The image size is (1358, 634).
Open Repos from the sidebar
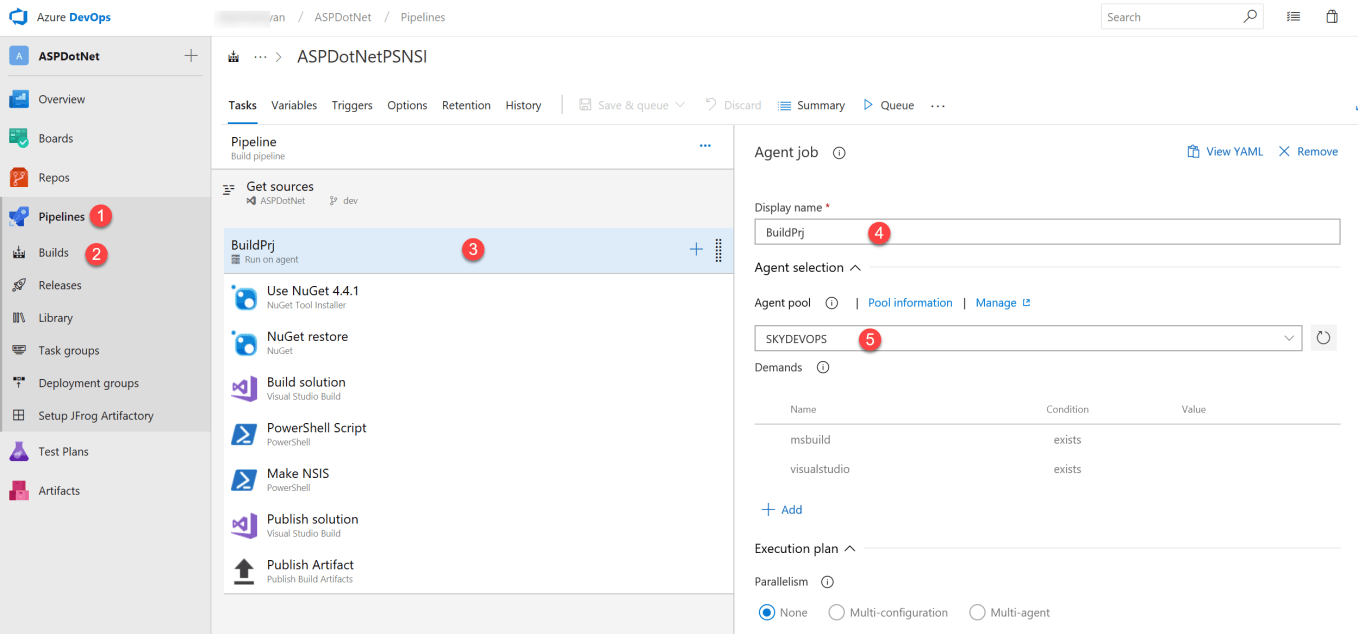point(54,178)
